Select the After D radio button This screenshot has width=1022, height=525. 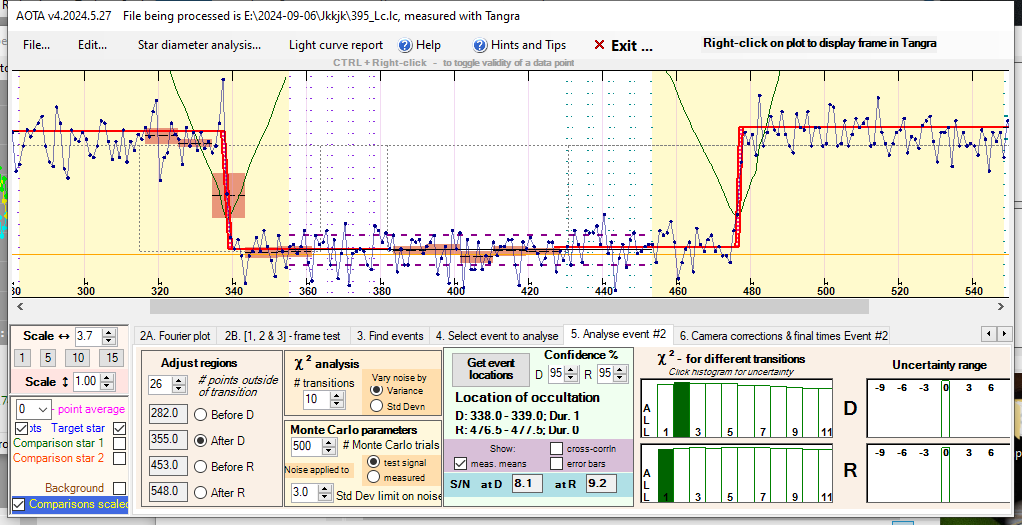201,441
